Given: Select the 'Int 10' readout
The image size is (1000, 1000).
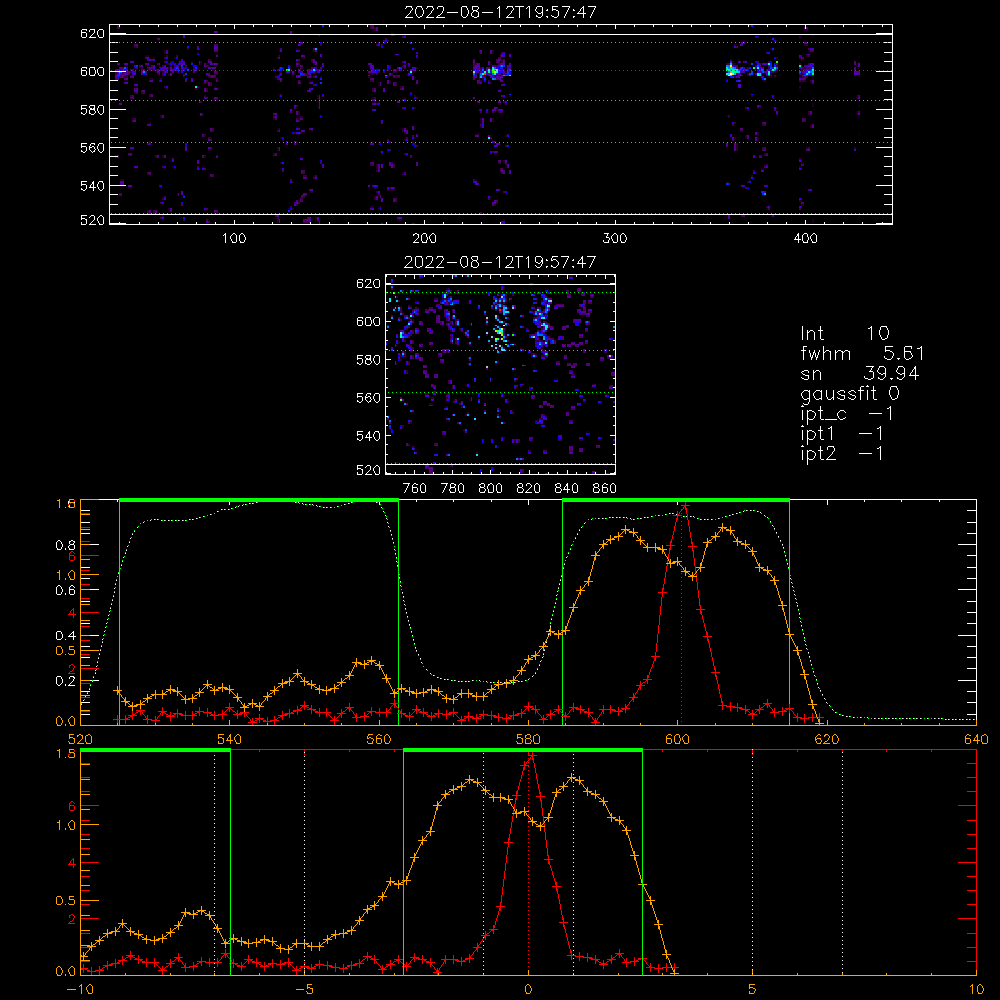Looking at the screenshot, I should tap(845, 333).
